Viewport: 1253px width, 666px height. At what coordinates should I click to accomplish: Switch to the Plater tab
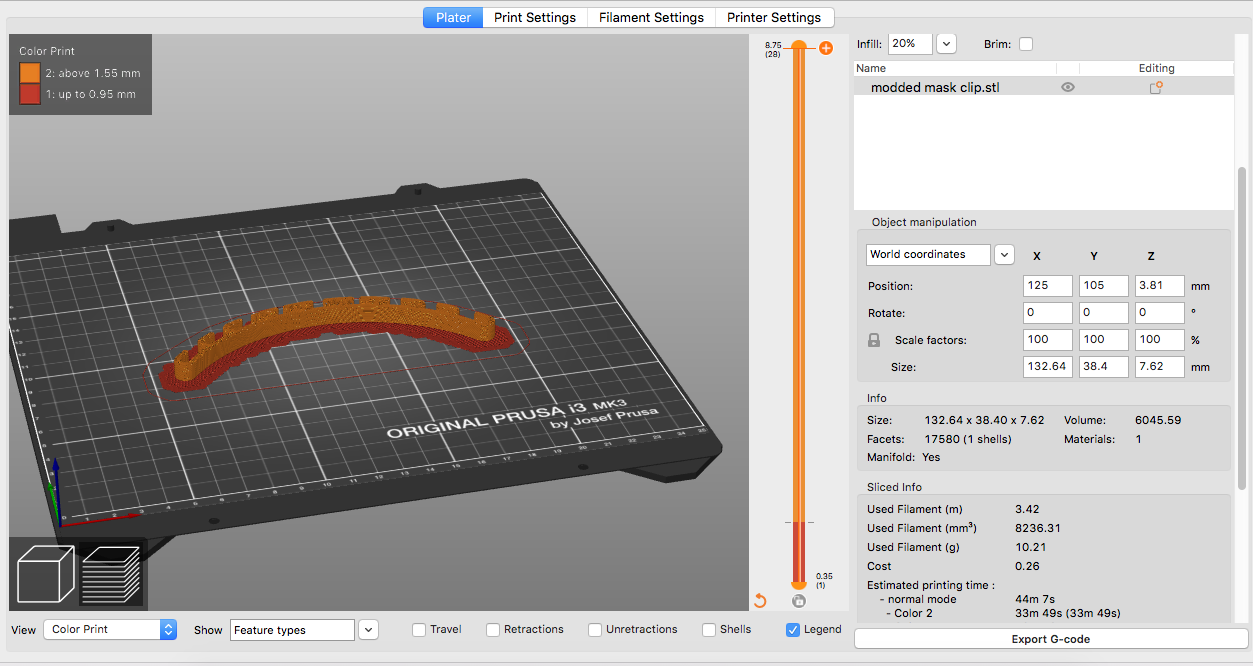(x=453, y=17)
